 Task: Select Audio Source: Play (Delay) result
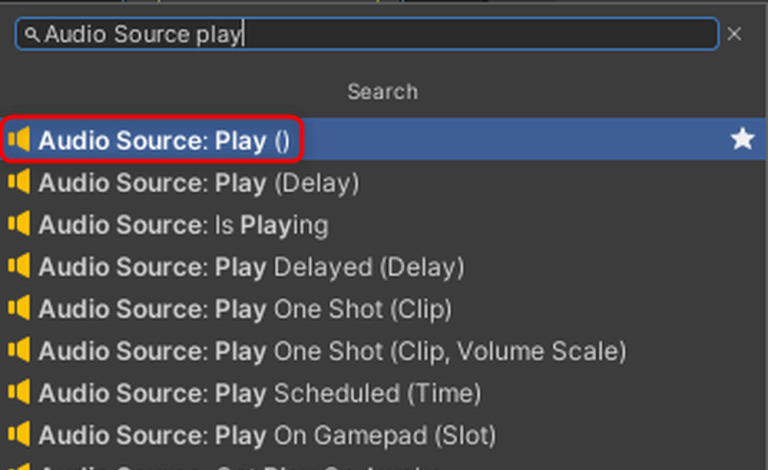click(x=198, y=183)
